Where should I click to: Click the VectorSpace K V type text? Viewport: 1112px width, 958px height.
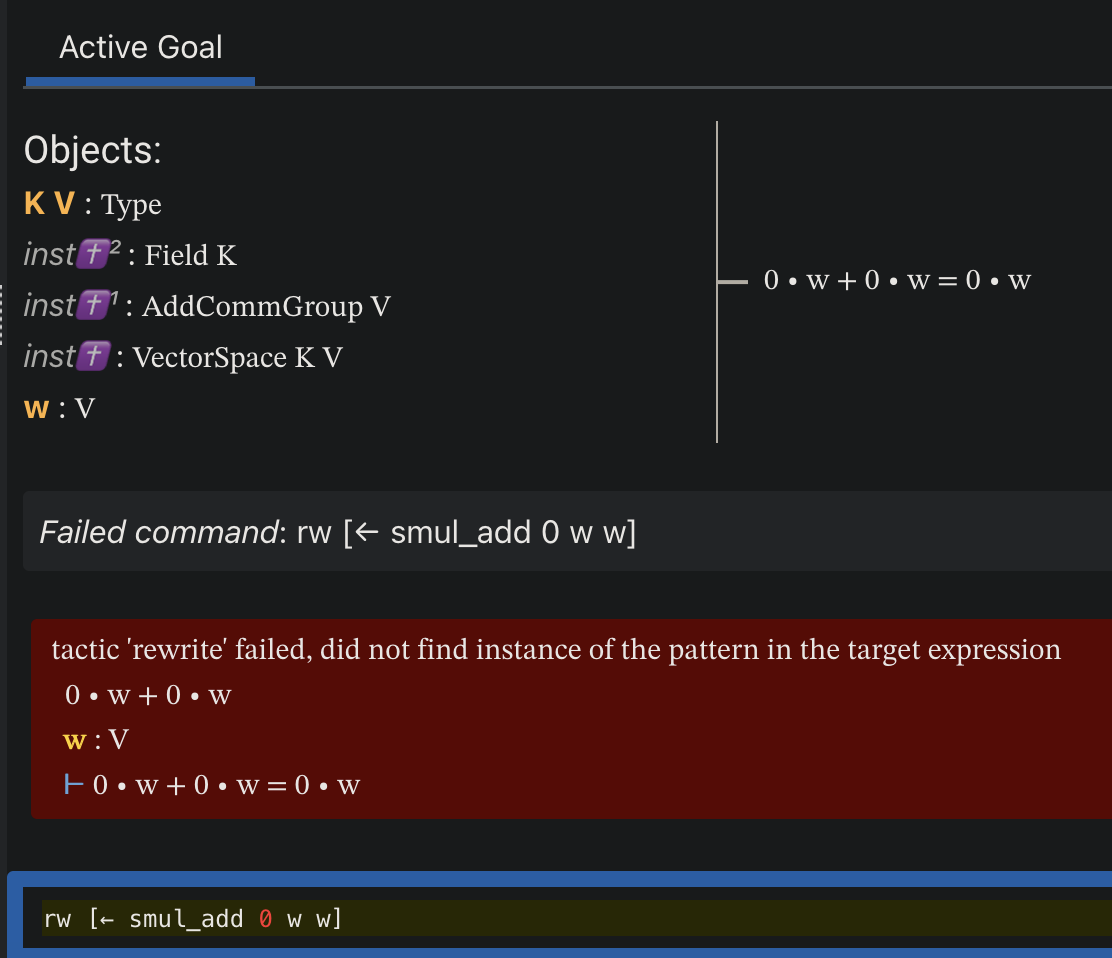click(x=237, y=357)
